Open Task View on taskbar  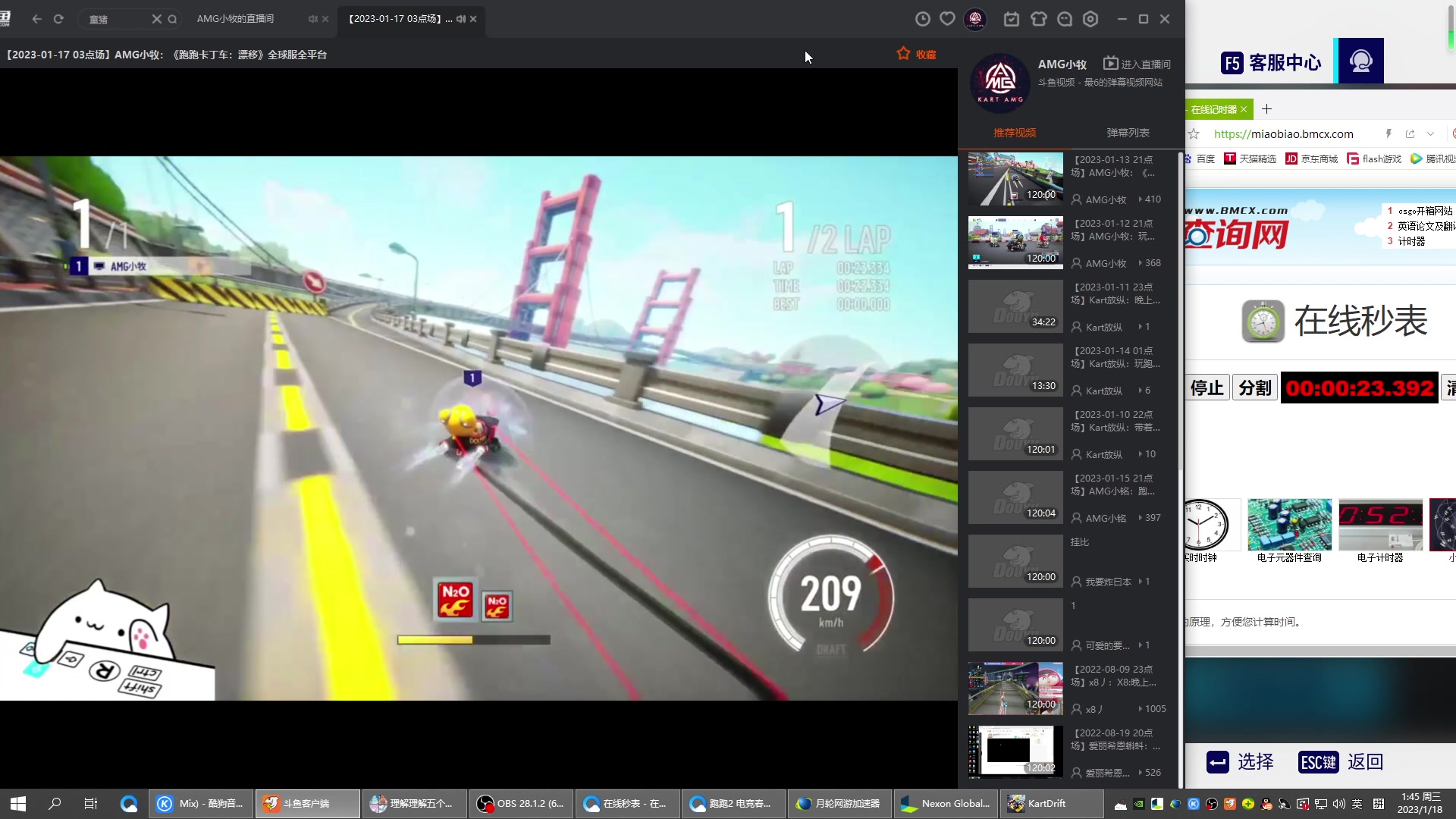point(91,803)
